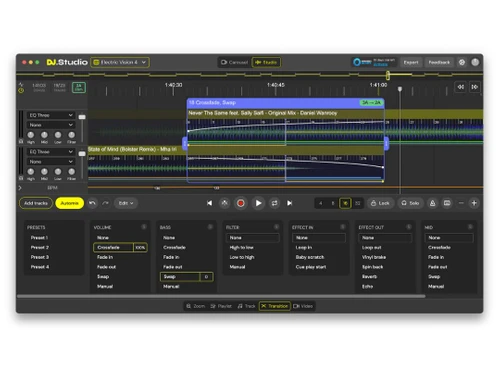
Task: Set grid snap to 8 bars
Action: tap(333, 203)
